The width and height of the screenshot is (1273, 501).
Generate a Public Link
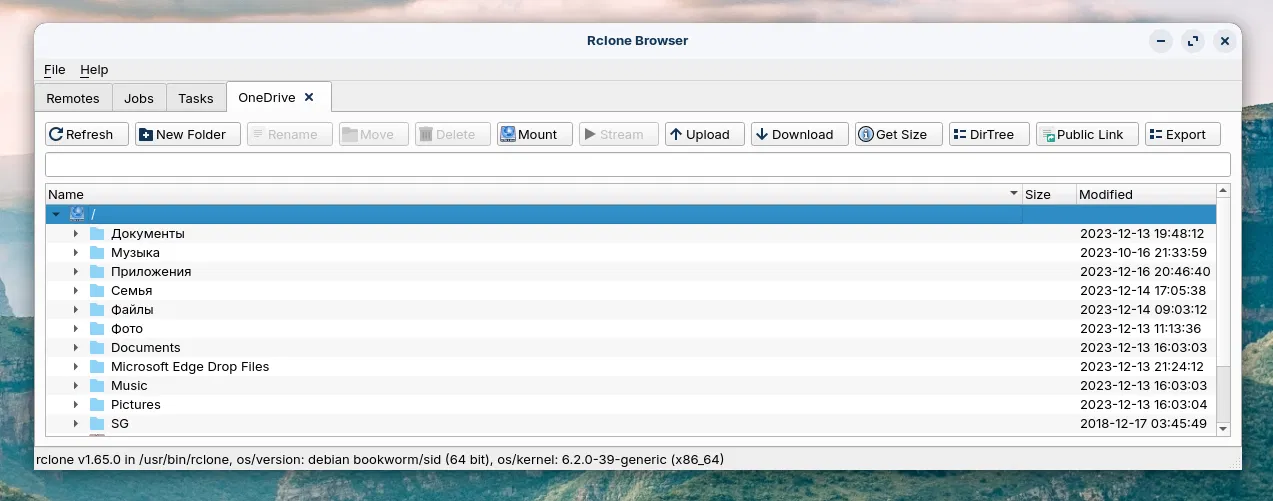coord(1087,134)
